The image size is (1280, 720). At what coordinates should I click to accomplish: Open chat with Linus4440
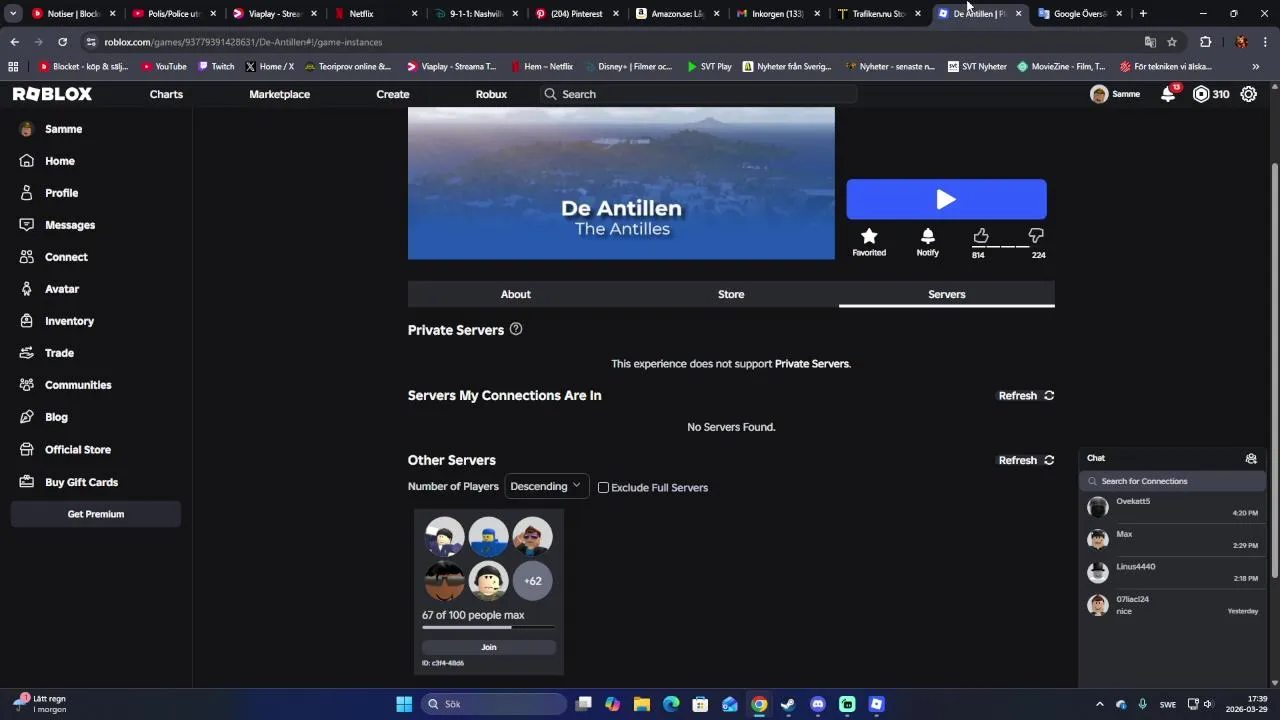tap(1172, 572)
